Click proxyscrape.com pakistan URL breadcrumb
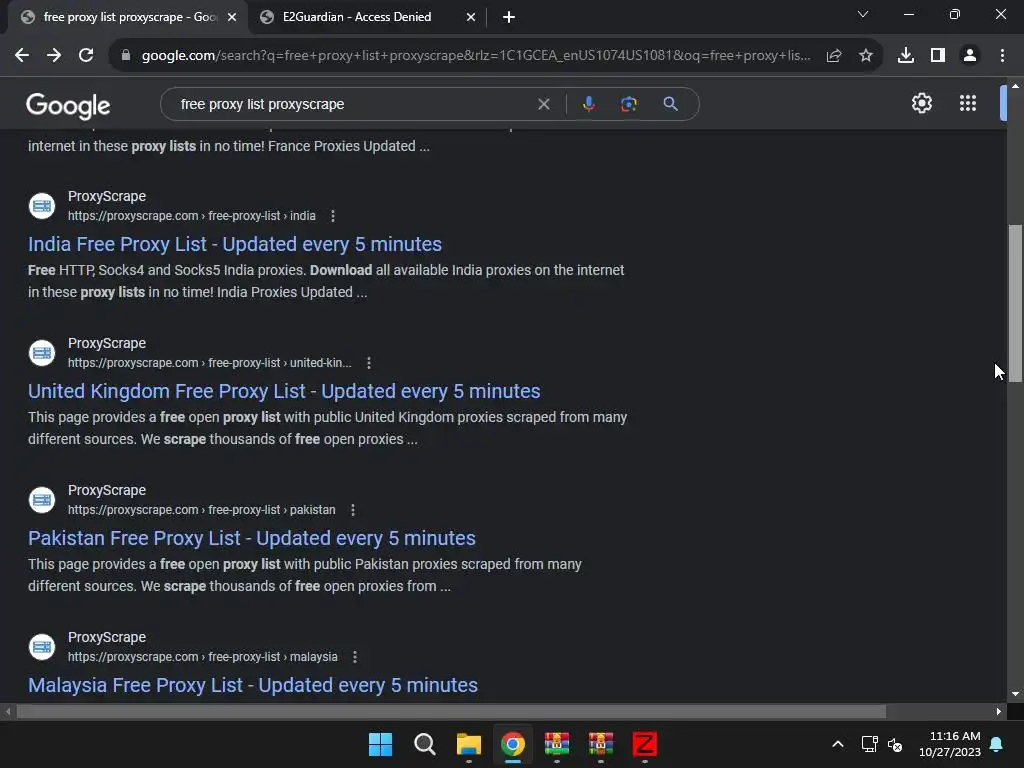This screenshot has width=1024, height=768. click(202, 509)
